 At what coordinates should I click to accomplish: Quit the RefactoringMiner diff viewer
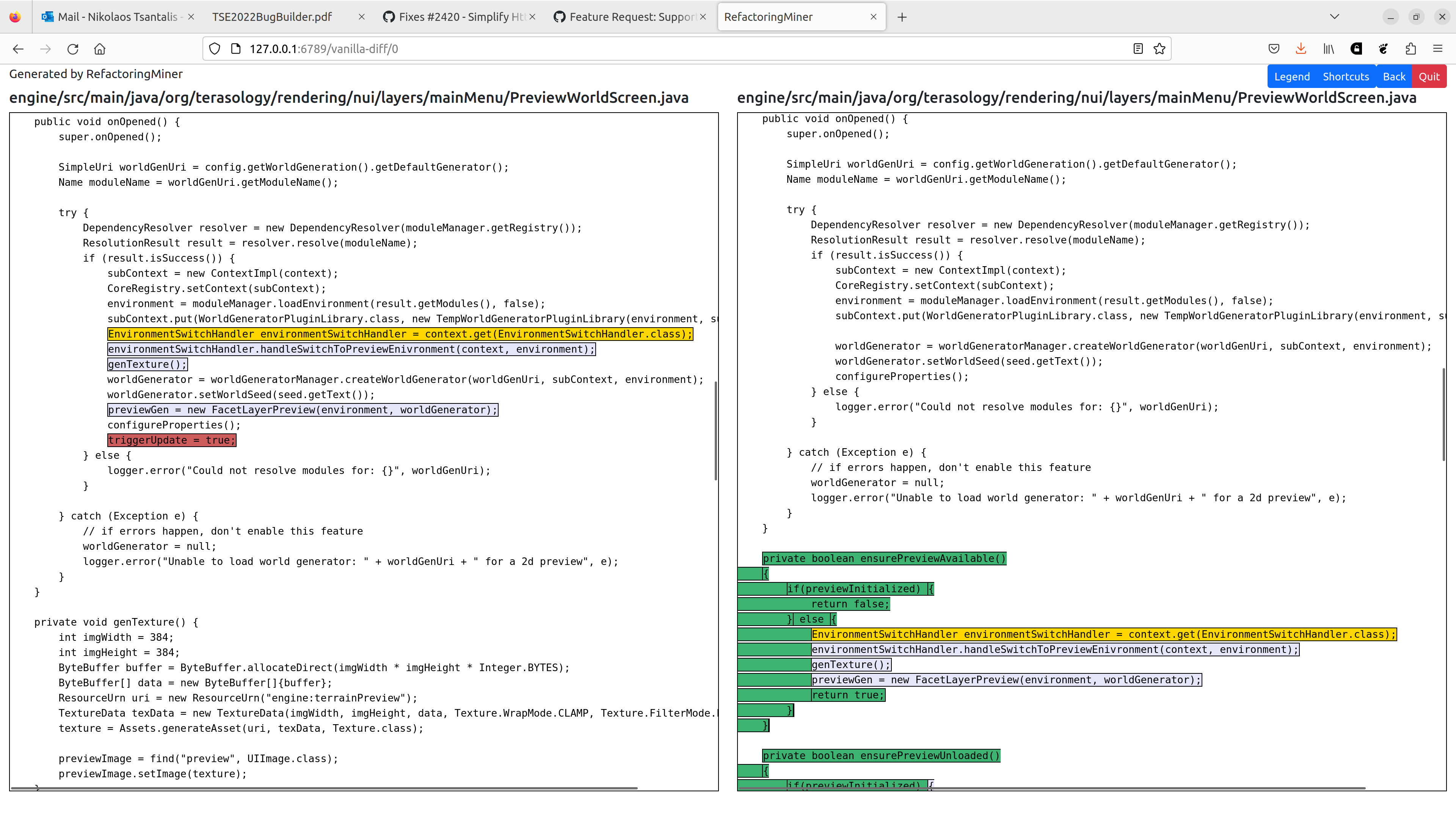[1429, 76]
